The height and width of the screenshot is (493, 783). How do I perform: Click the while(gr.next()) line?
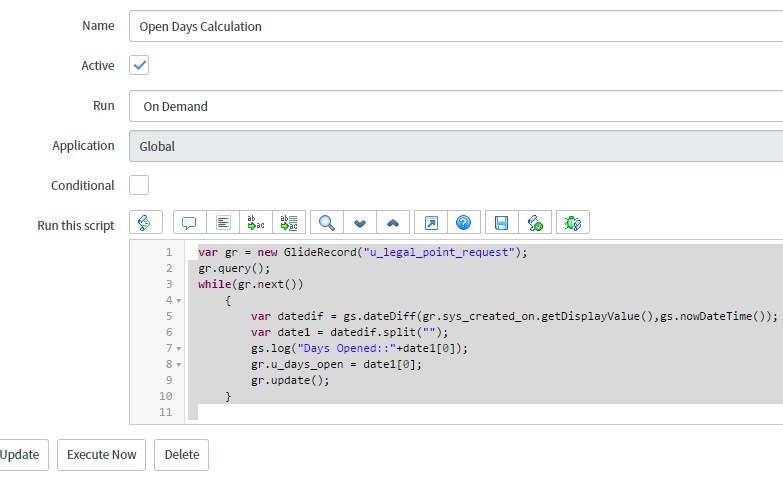pyautogui.click(x=250, y=284)
